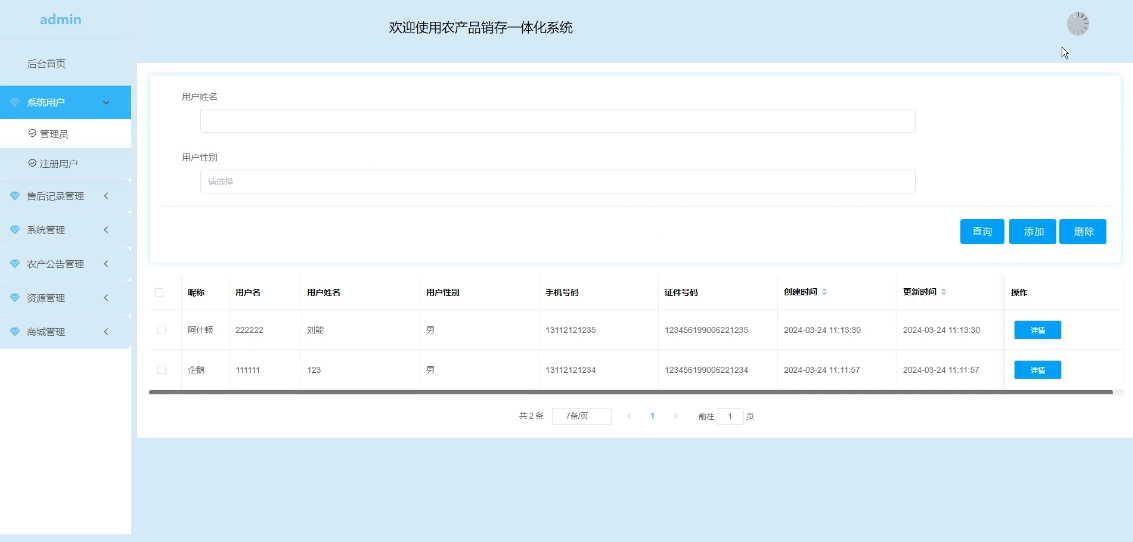Viewport: 1133px width, 542px height.
Task: Focus the 前往 page jump input
Action: (x=730, y=416)
